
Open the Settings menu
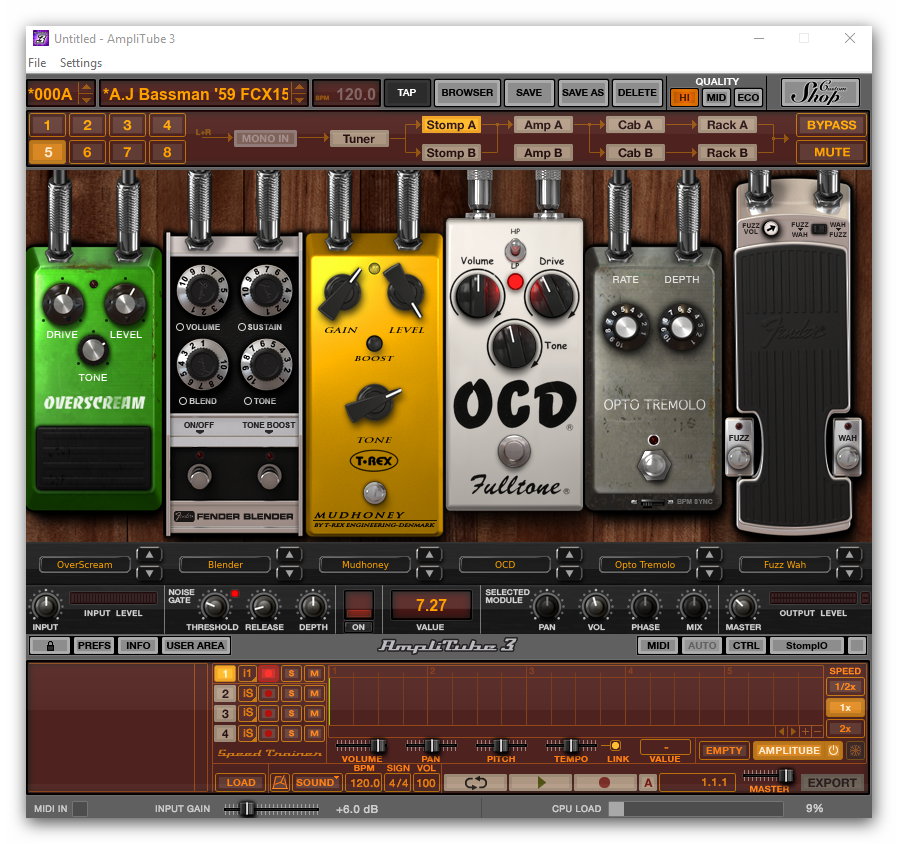pyautogui.click(x=81, y=62)
